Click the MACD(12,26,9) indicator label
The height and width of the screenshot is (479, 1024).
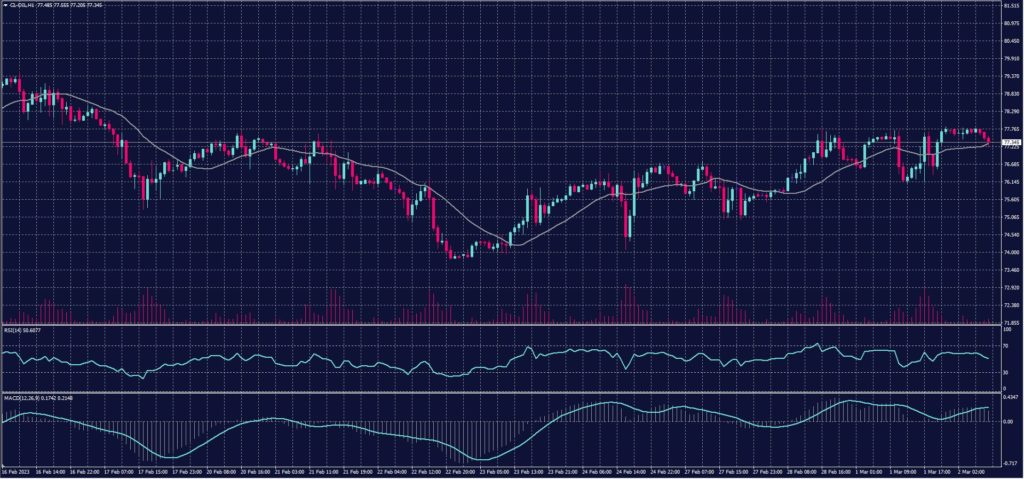coord(17,399)
